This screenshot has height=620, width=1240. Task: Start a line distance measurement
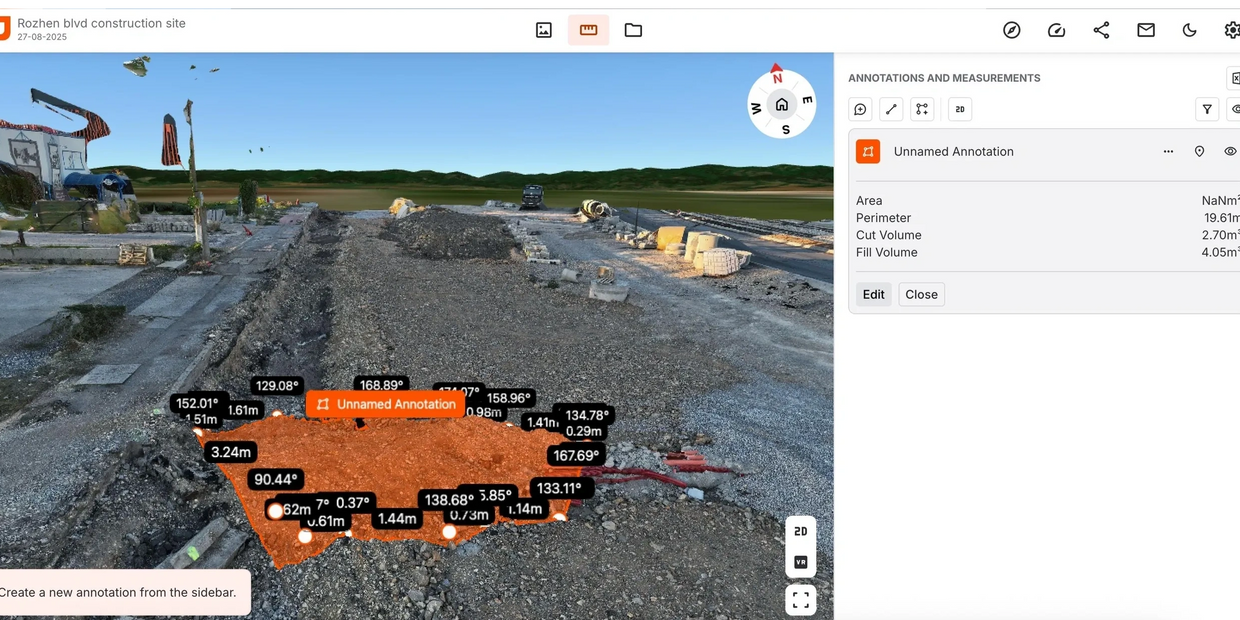pyautogui.click(x=891, y=109)
